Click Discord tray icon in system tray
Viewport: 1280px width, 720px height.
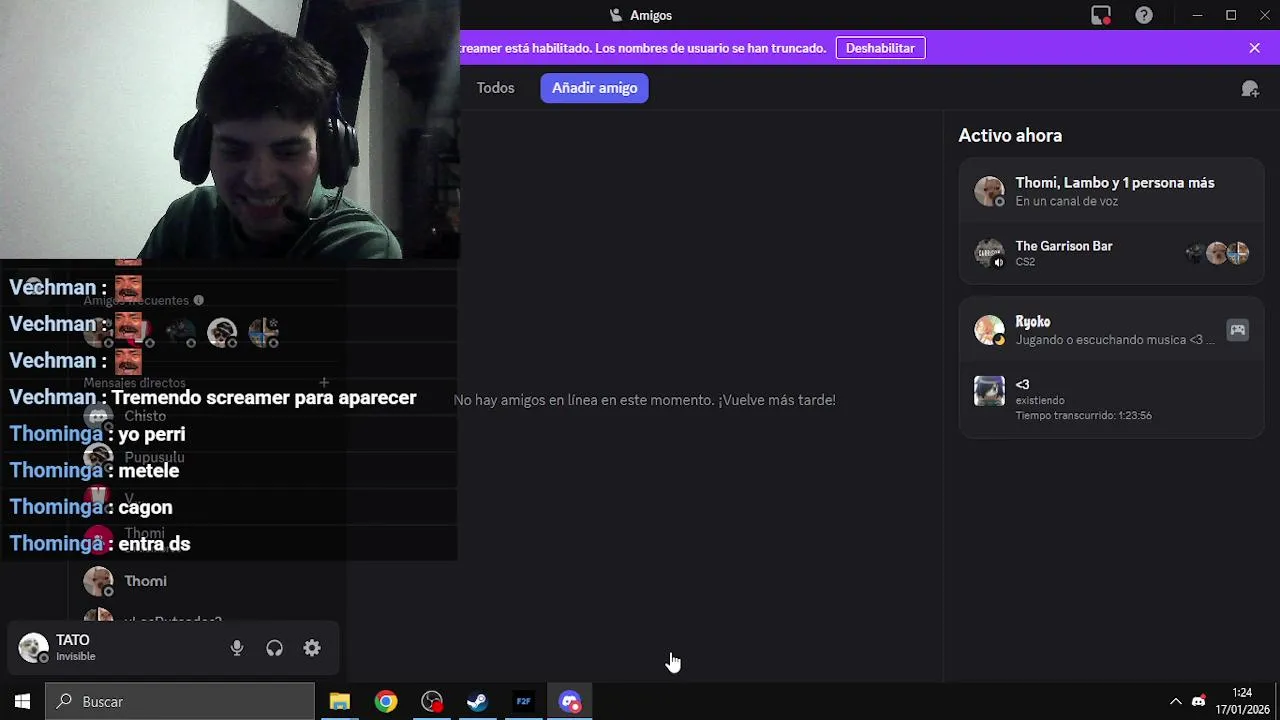1198,702
